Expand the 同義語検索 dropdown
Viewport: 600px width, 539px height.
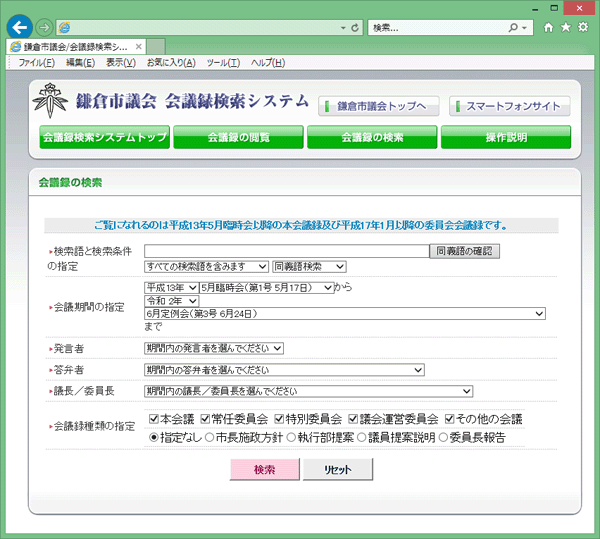coord(309,267)
